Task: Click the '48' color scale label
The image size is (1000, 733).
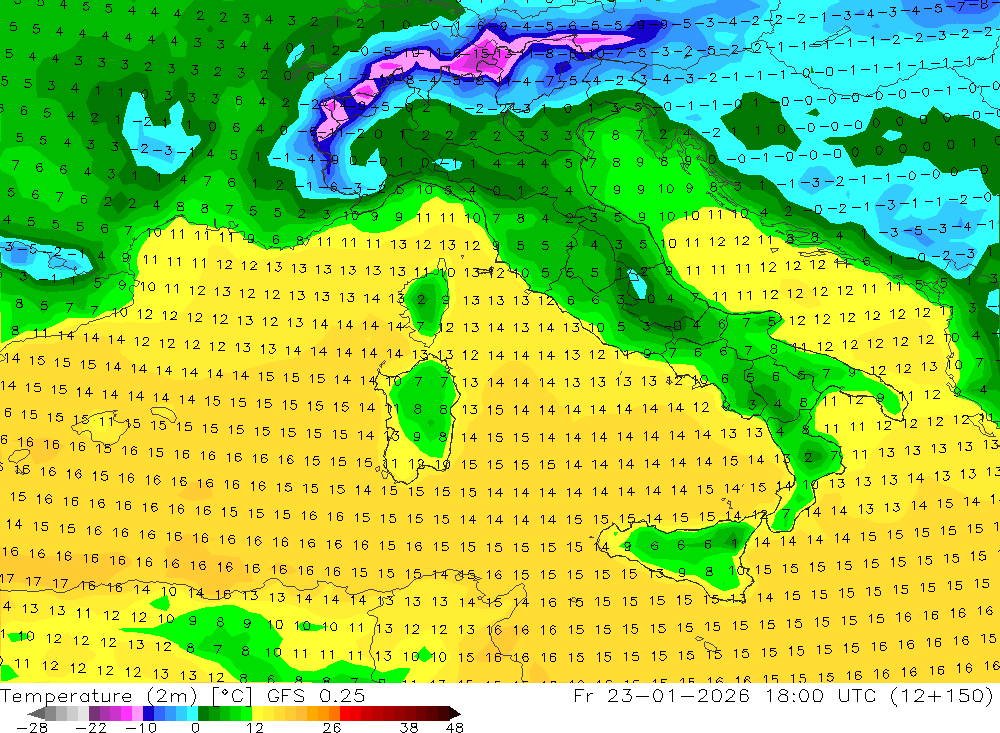Action: [455, 728]
